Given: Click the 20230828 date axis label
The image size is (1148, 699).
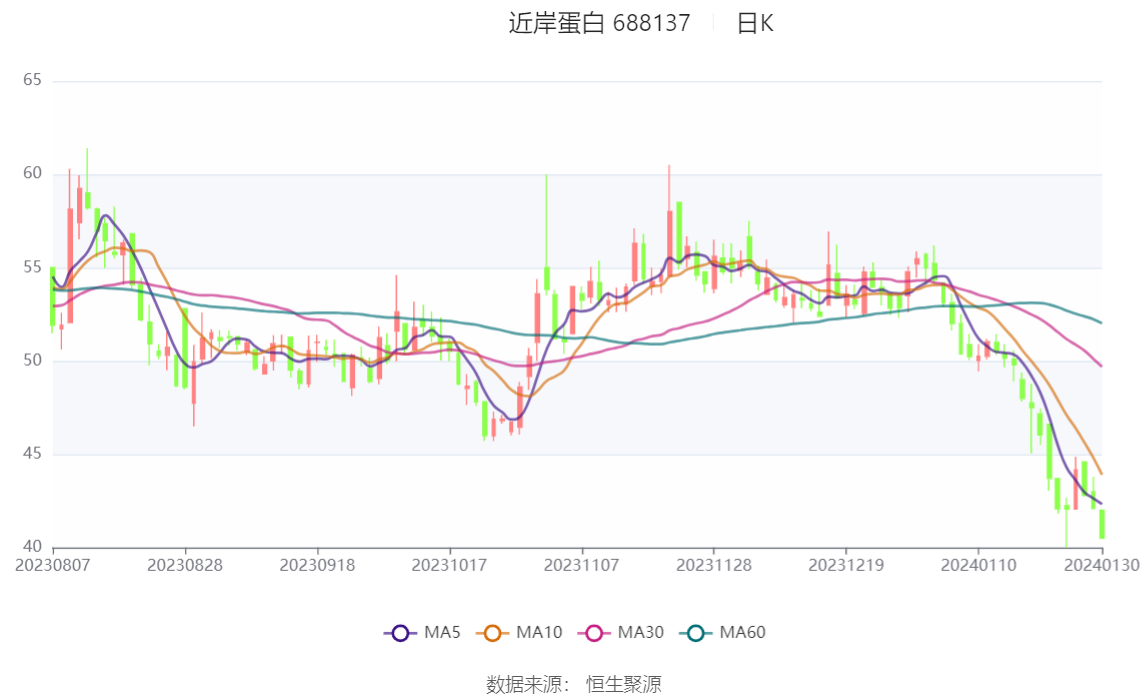Looking at the screenshot, I should click(x=184, y=565).
